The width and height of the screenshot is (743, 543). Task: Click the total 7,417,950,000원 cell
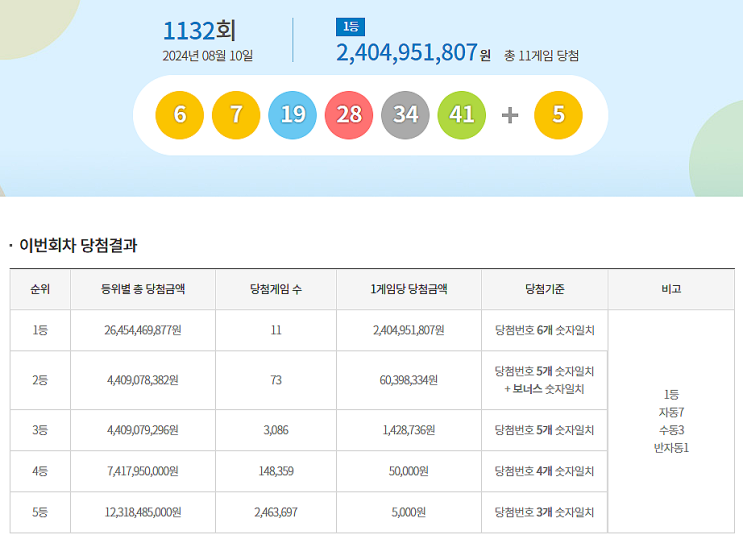click(x=143, y=471)
